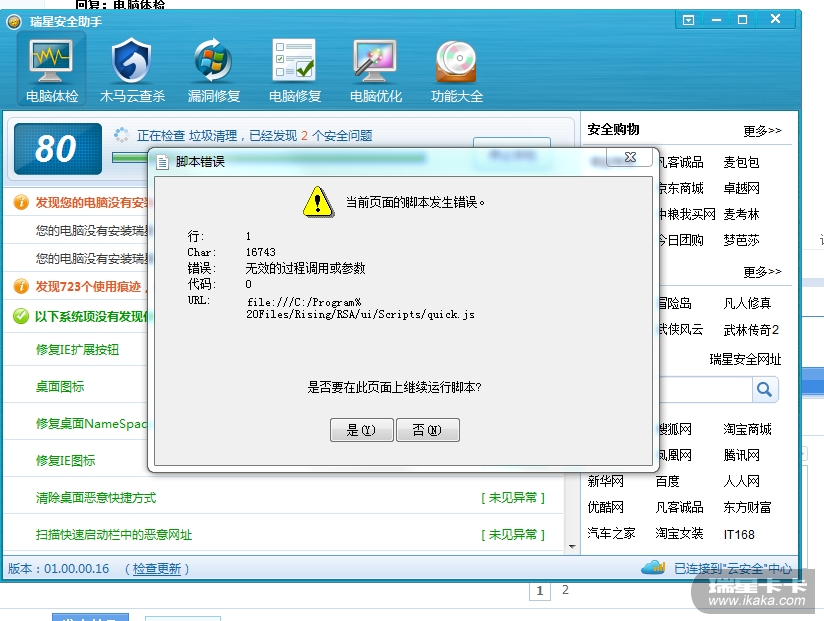
Task: Click the error URL quick.js text
Action: point(360,308)
